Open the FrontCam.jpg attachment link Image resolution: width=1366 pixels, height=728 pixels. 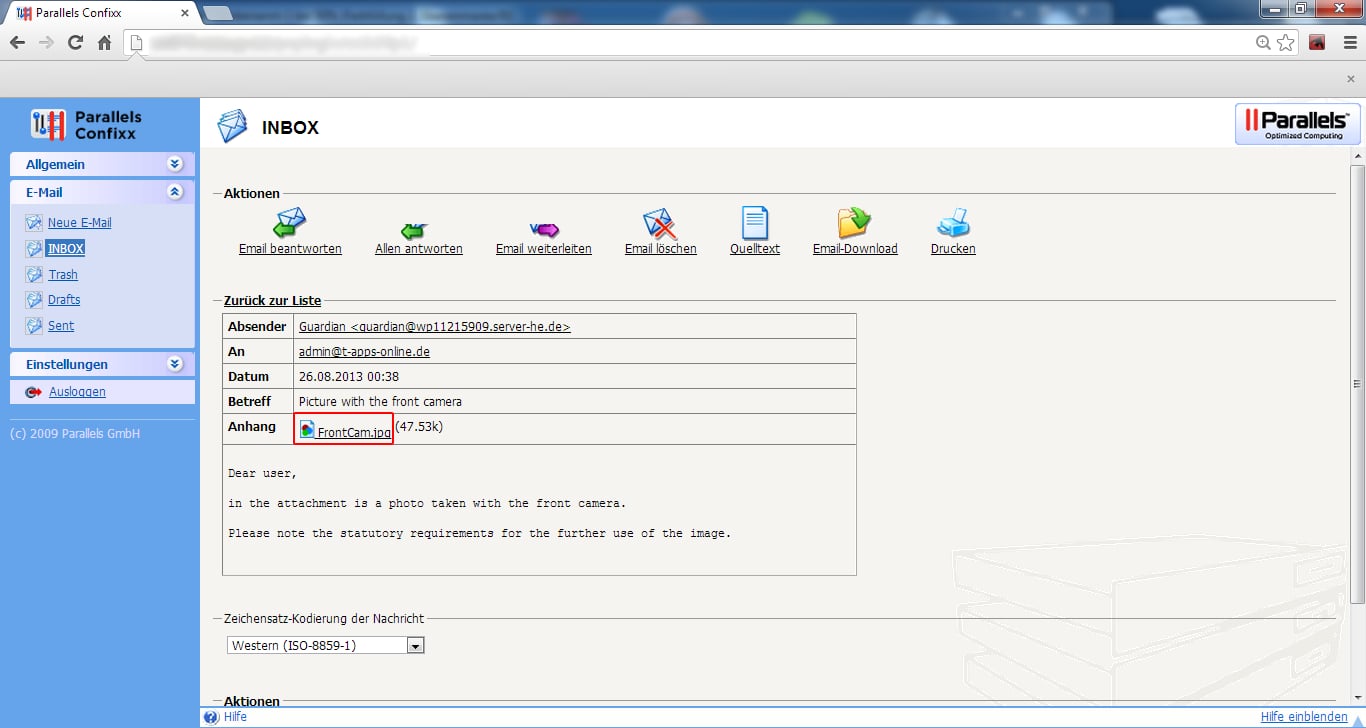[x=354, y=432]
